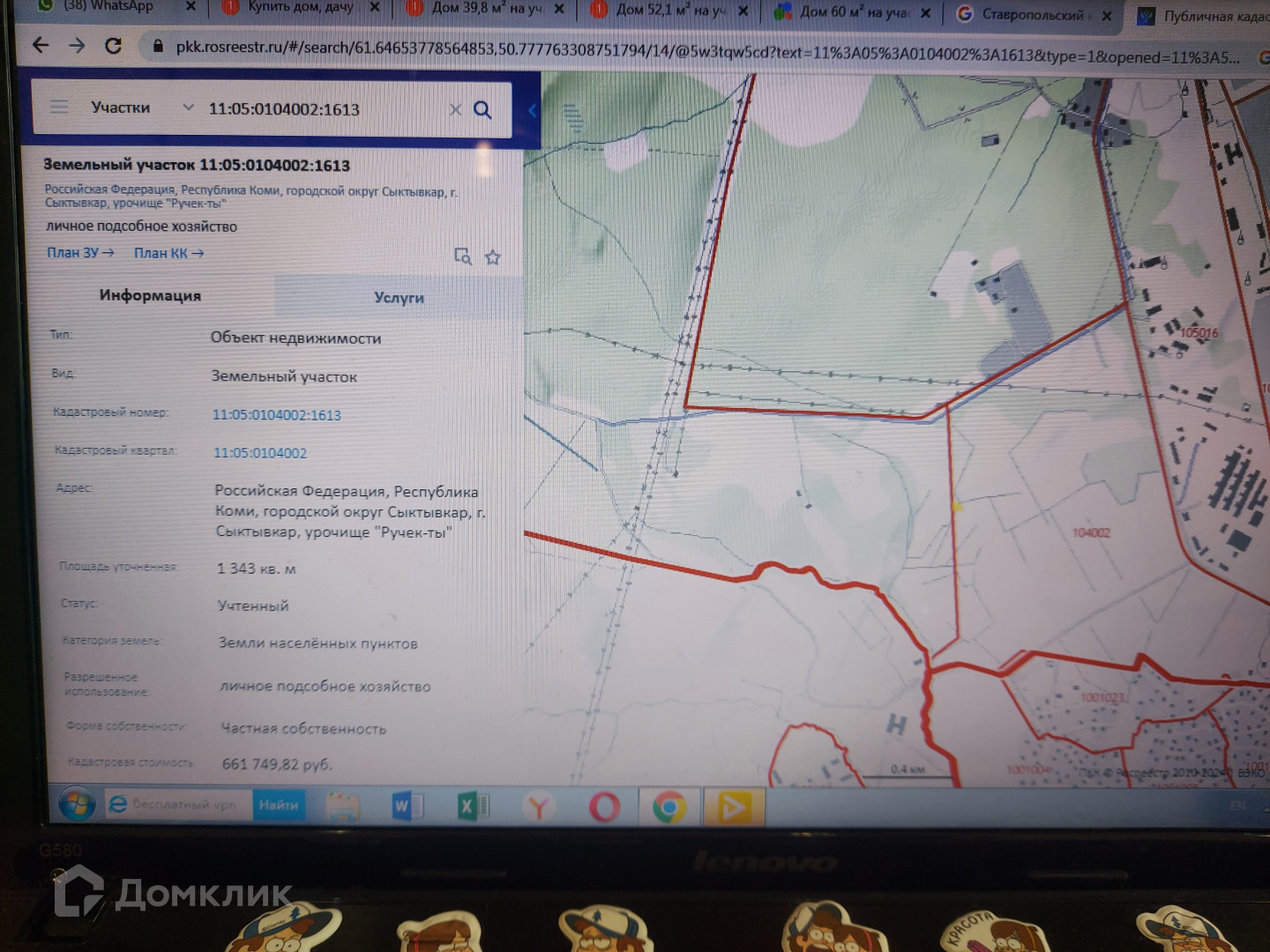Click the area value '1 343 кв. м'

(257, 569)
